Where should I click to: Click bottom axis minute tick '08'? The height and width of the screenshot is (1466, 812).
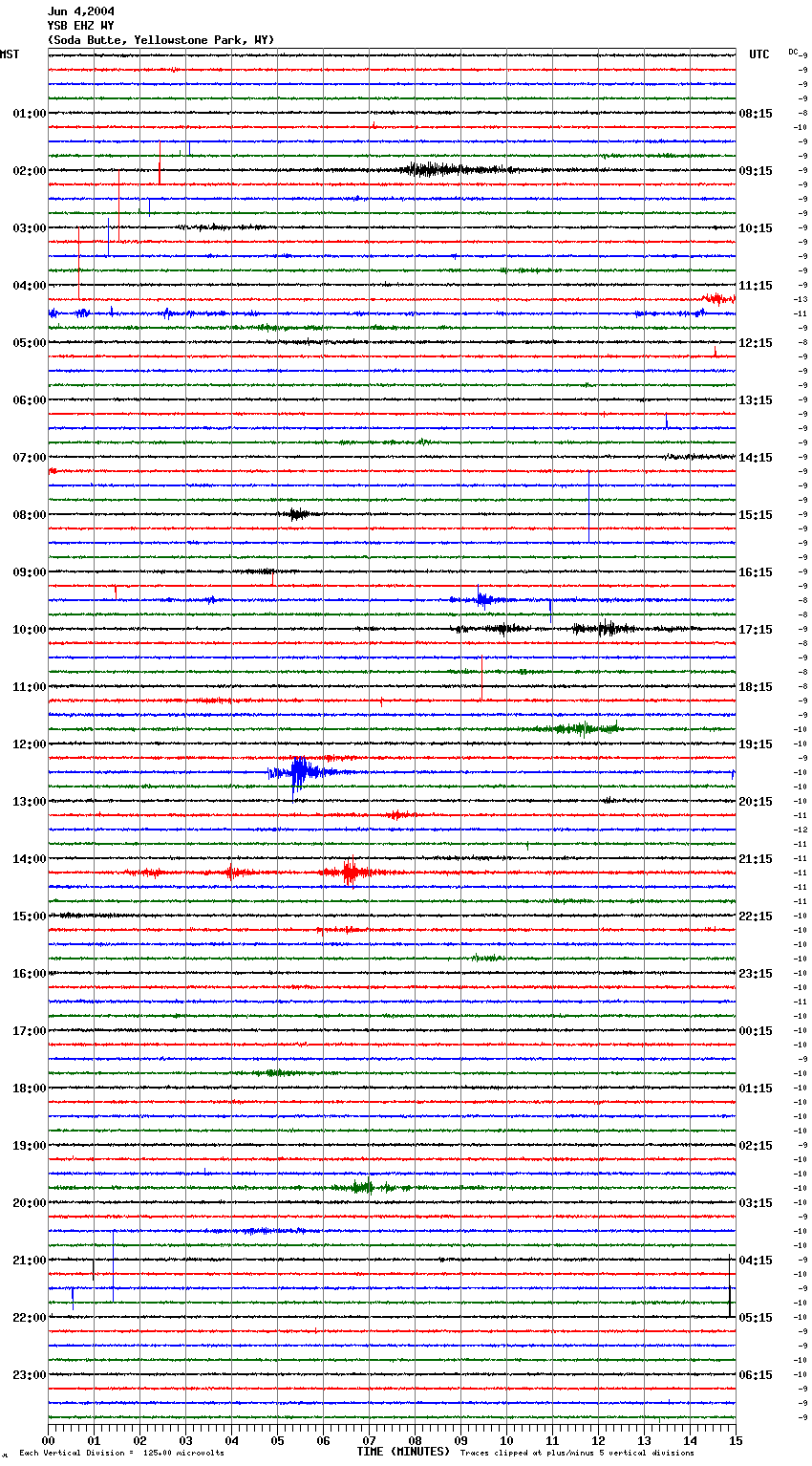(x=415, y=1441)
